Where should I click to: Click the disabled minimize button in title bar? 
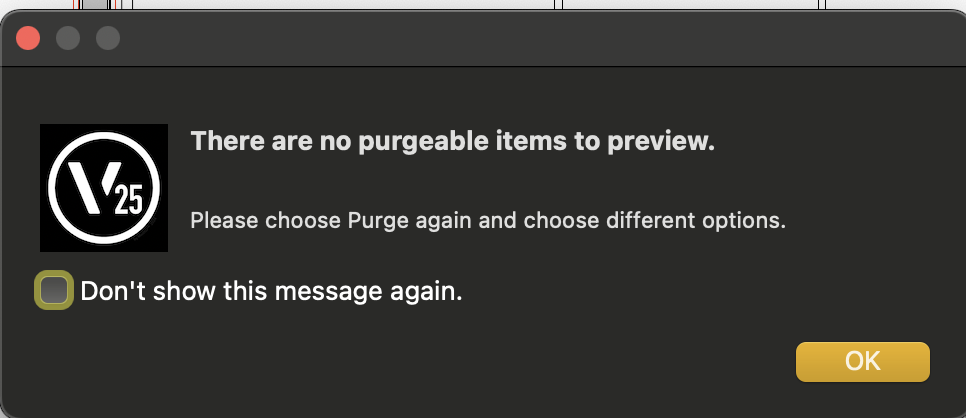68,38
